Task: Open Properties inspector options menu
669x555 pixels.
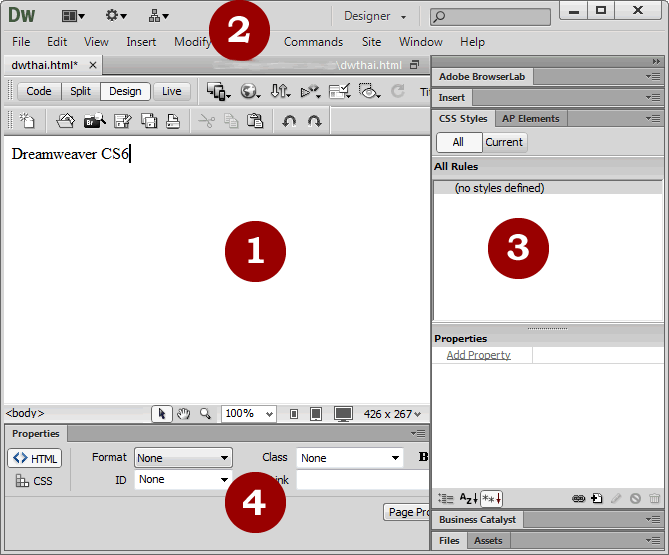Action: click(418, 434)
